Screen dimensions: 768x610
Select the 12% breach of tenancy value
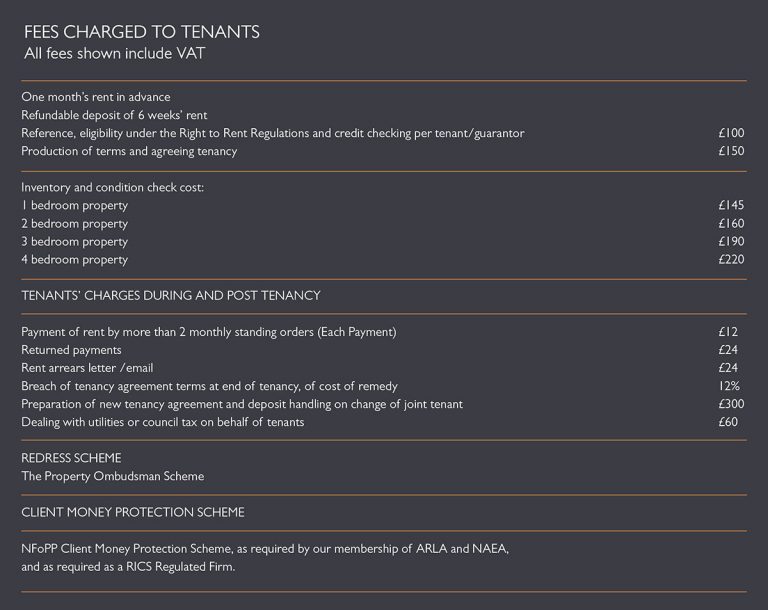point(729,386)
